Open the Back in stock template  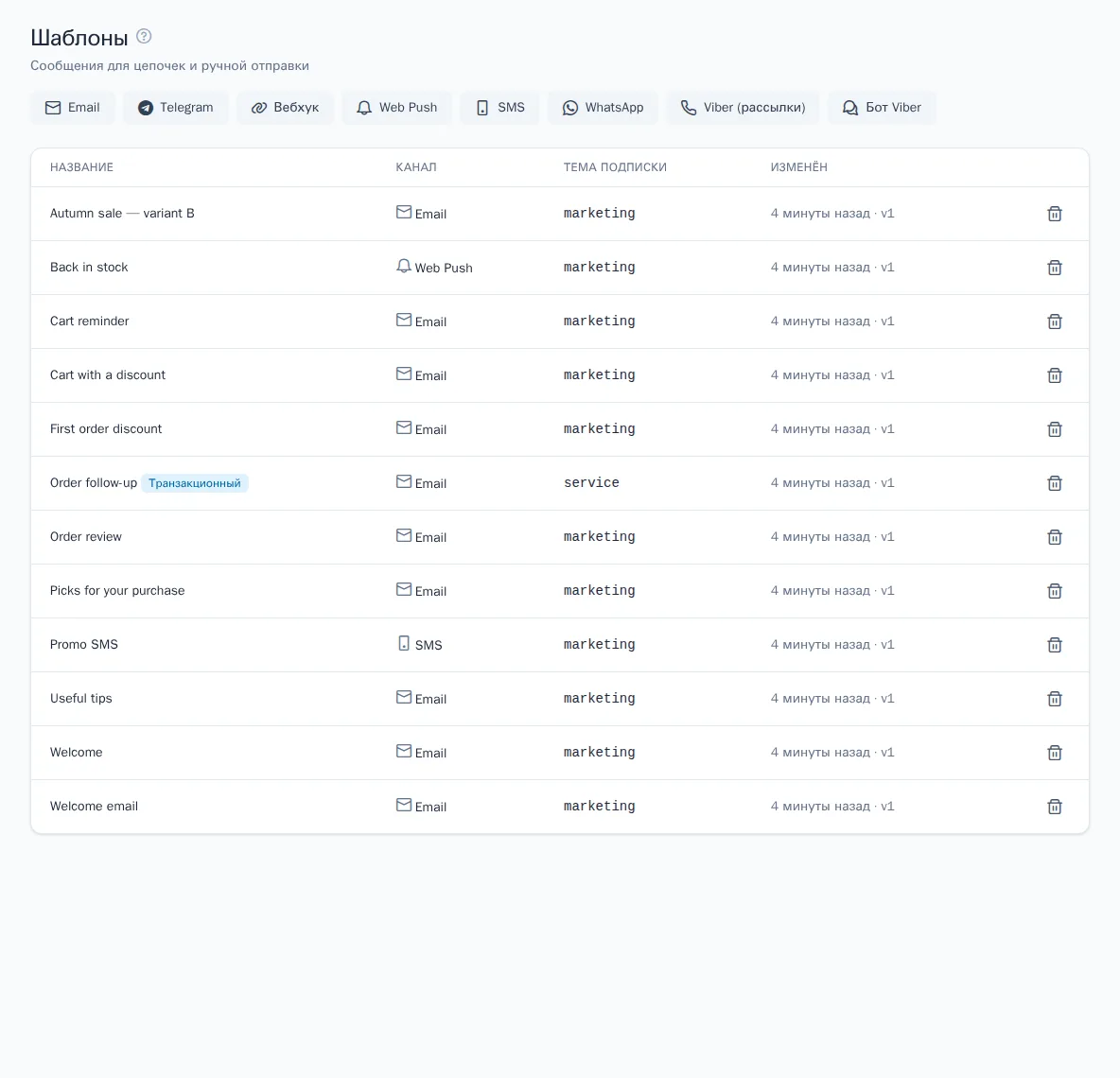89,267
